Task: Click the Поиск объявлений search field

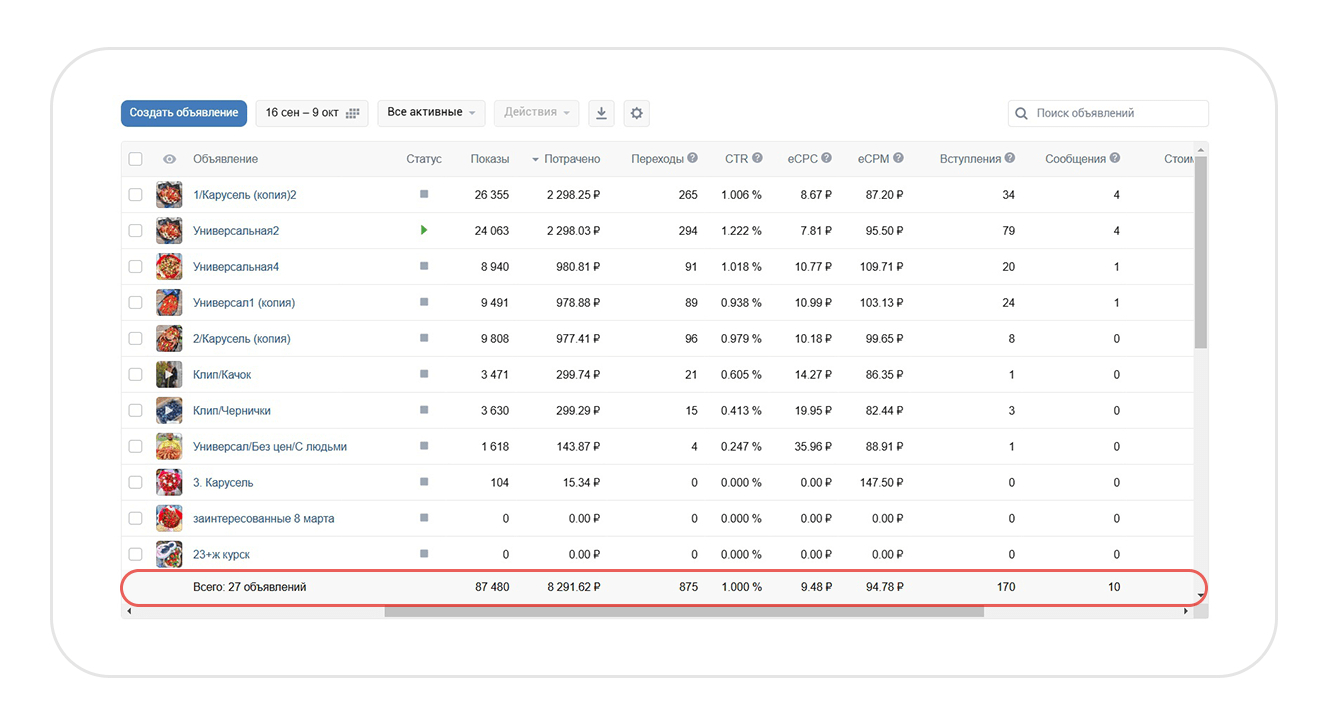Action: [1115, 113]
